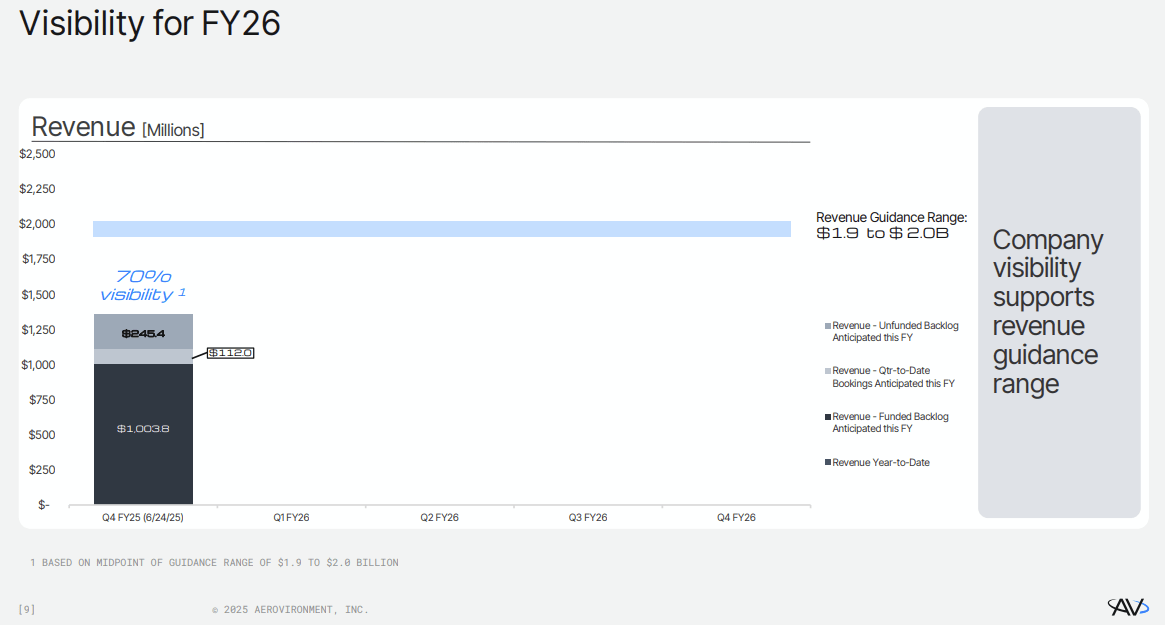
Task: Click the "Visibility for FY26" slide title
Action: click(x=150, y=23)
